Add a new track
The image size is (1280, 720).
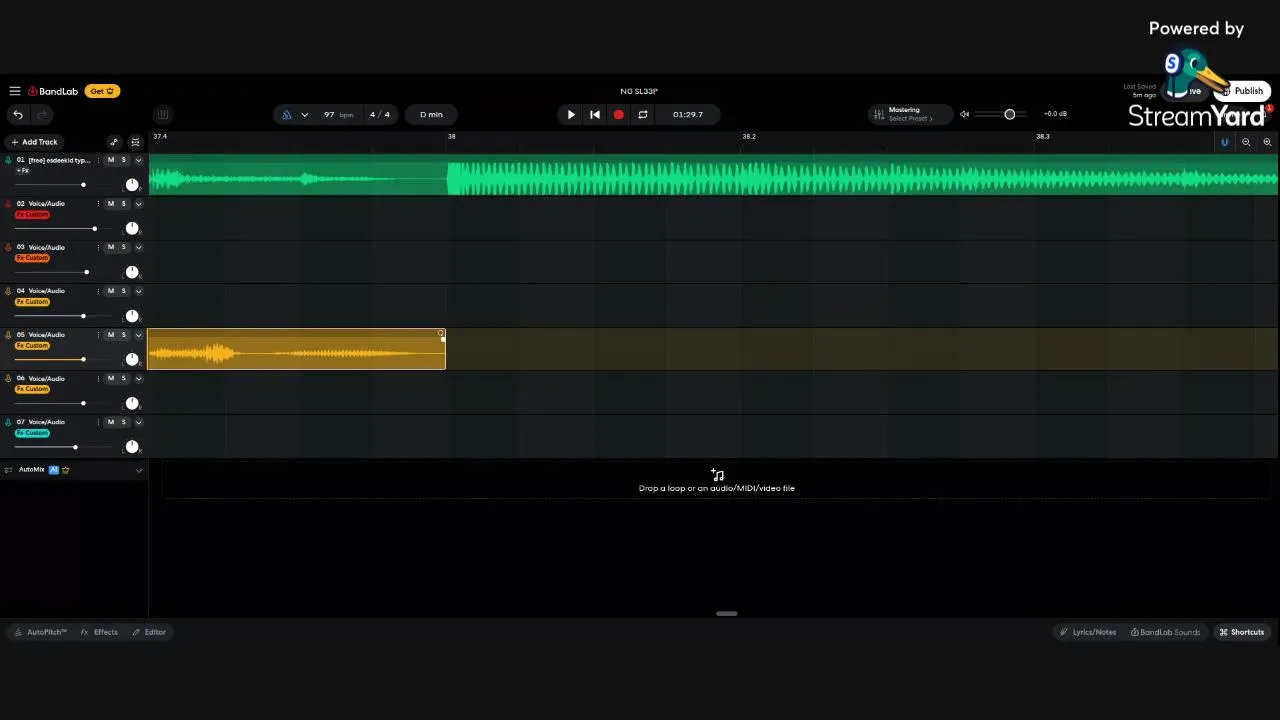pyautogui.click(x=35, y=142)
